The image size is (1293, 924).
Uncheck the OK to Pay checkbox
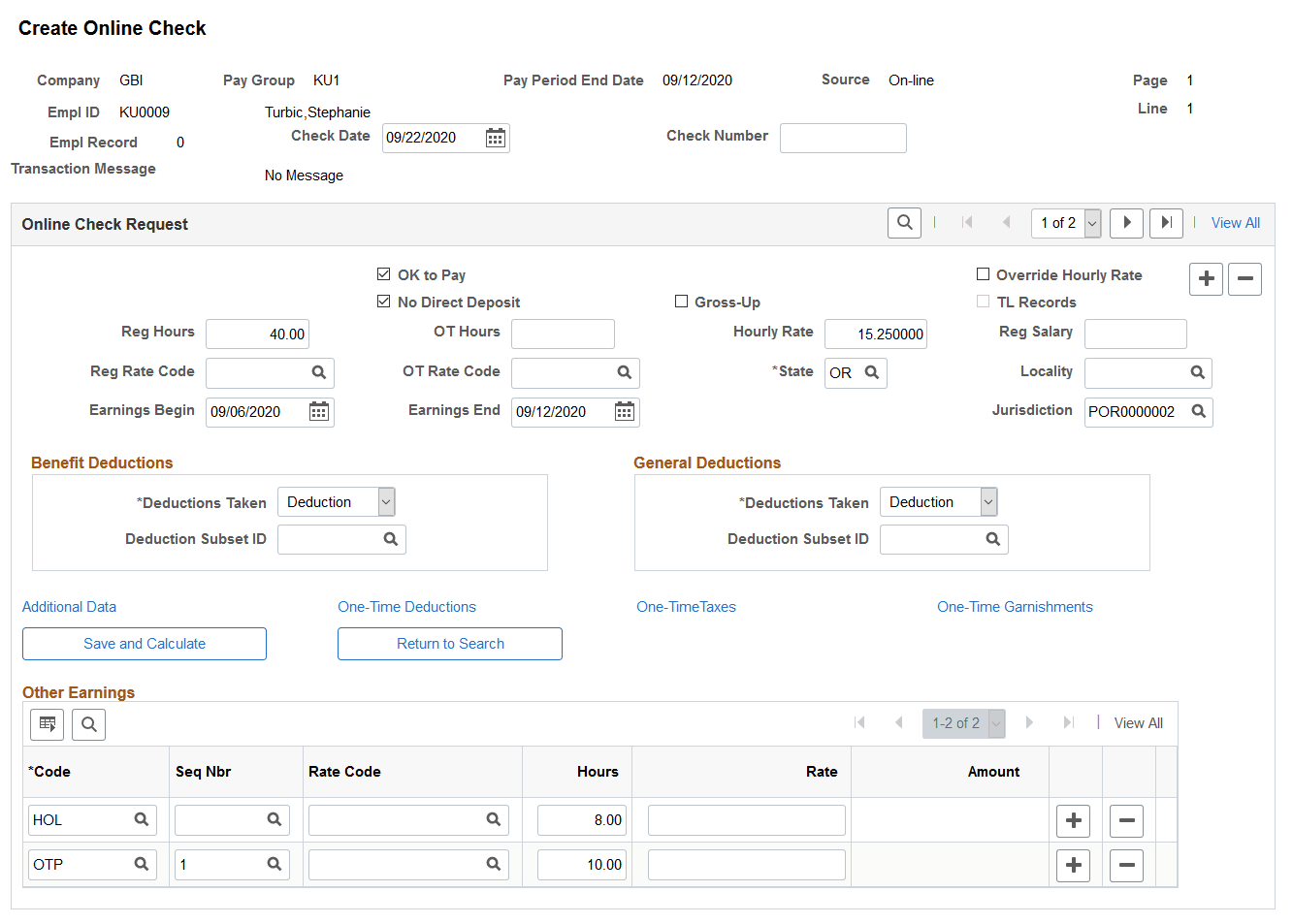point(384,274)
